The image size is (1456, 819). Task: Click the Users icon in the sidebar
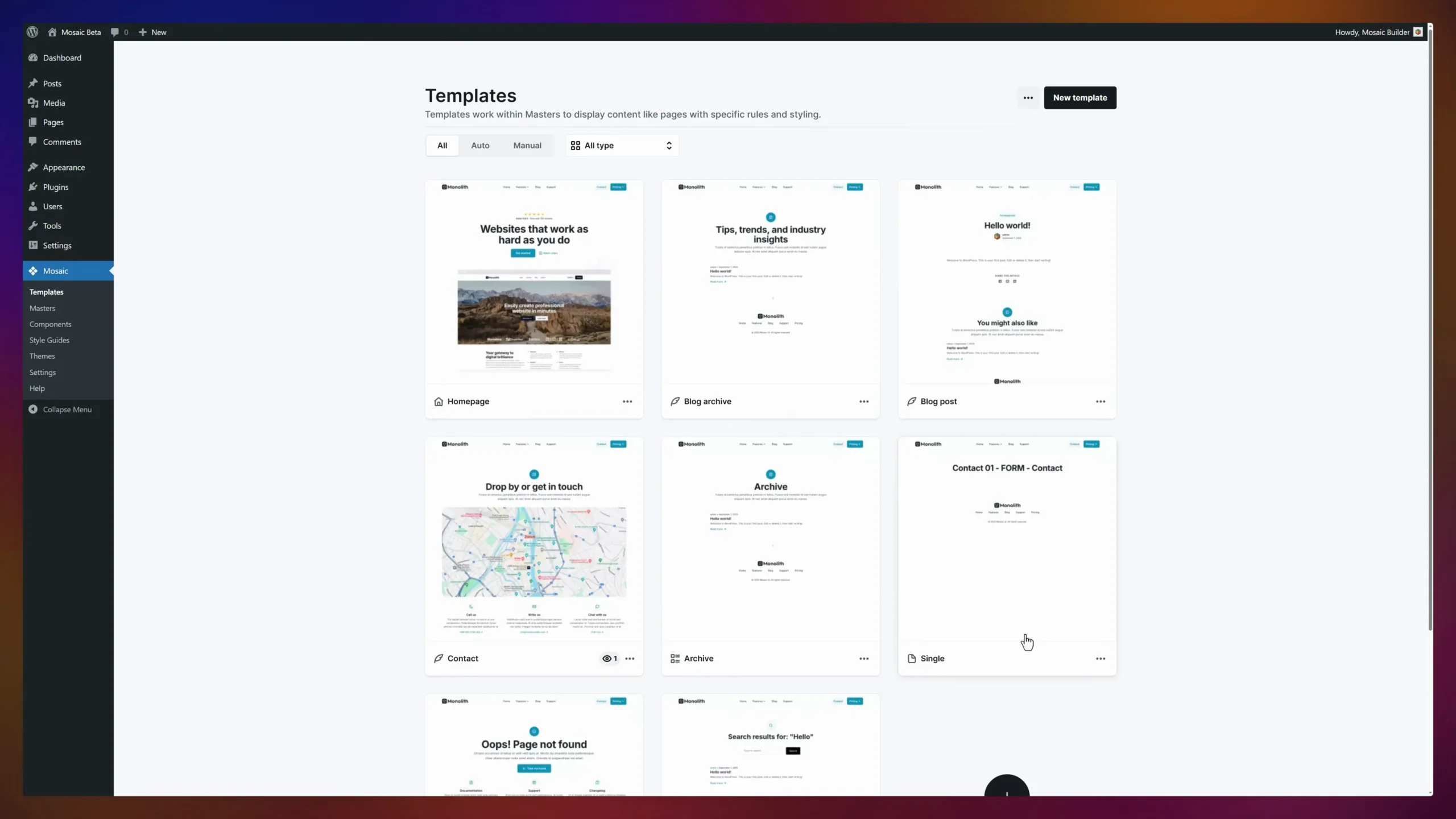tap(33, 206)
